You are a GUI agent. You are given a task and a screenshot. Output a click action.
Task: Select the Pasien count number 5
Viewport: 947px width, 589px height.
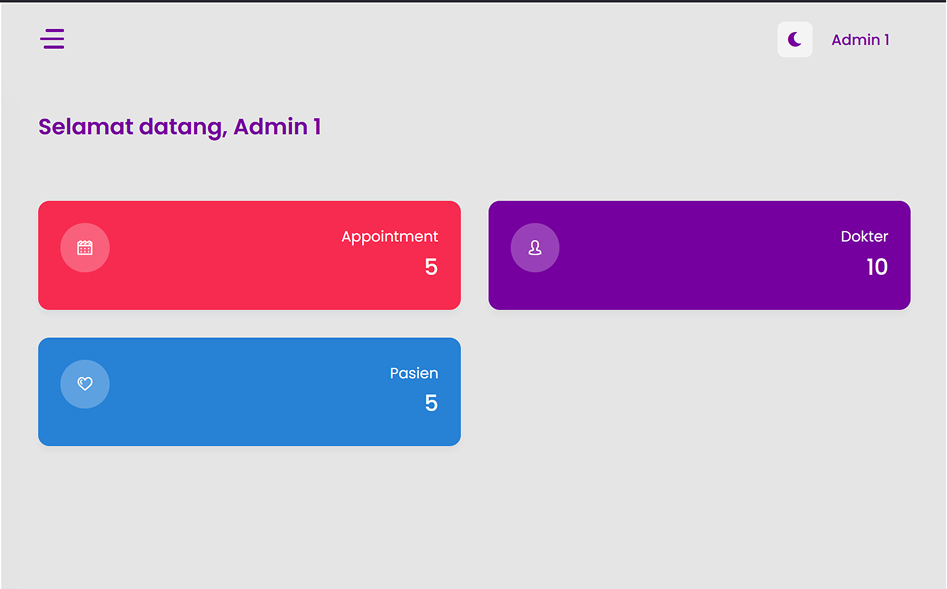[x=431, y=403]
